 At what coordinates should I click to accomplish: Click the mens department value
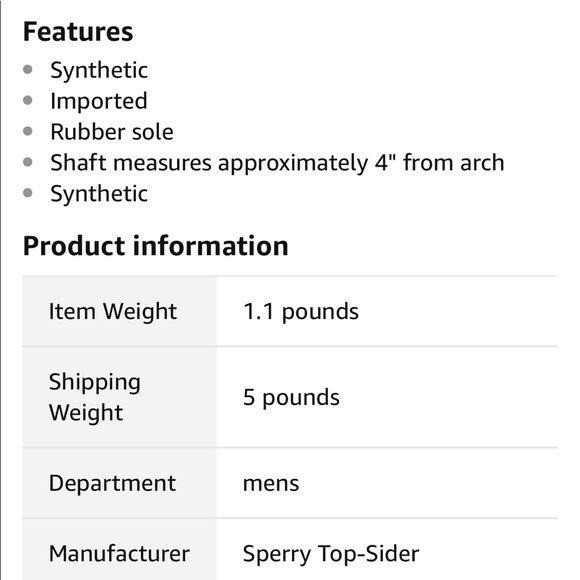271,484
